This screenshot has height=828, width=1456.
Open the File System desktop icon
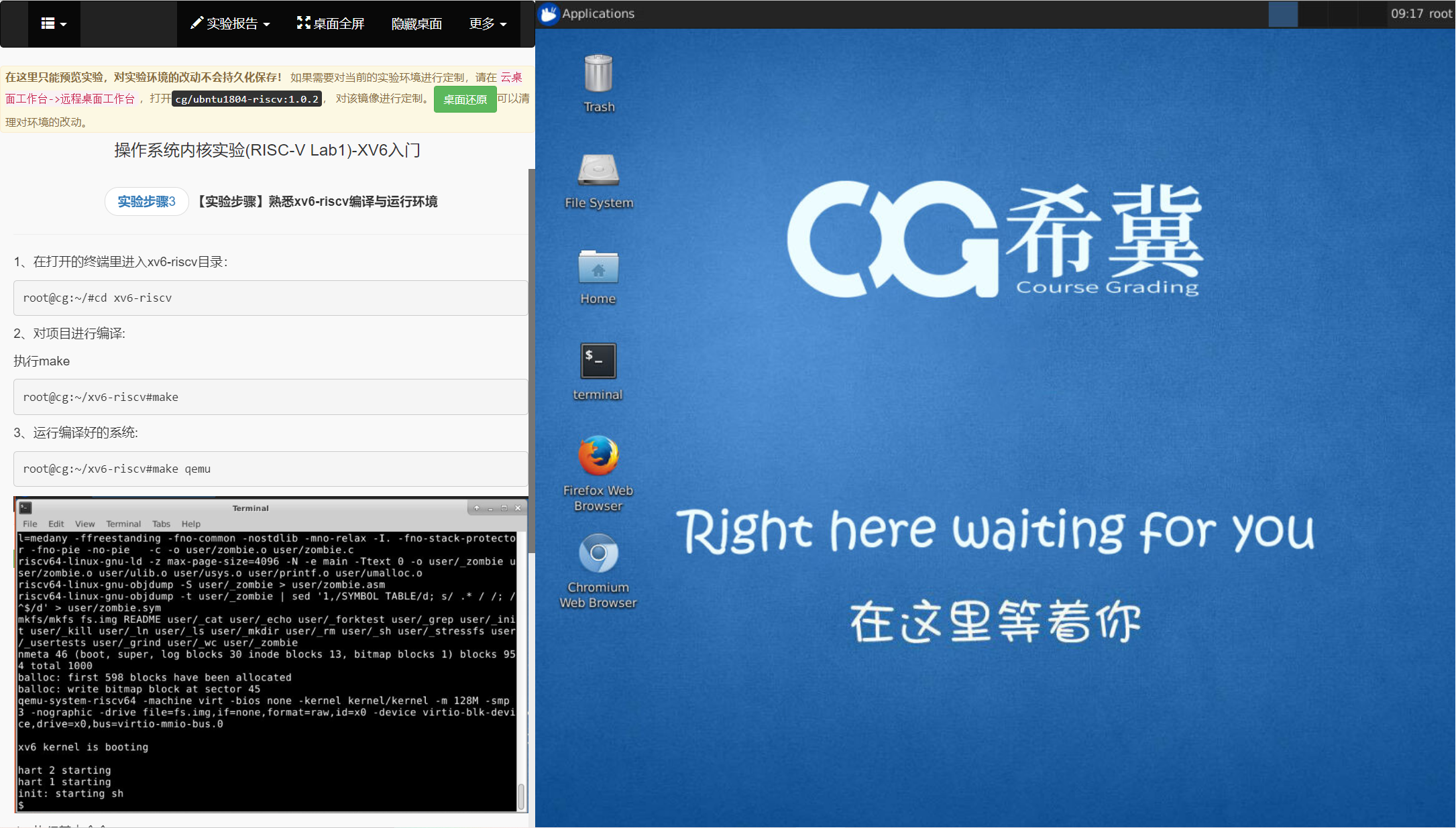click(x=598, y=181)
